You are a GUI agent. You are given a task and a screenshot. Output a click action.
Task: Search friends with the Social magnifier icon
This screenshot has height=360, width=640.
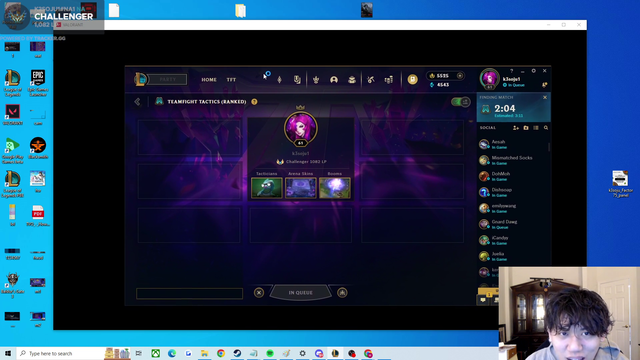(546, 128)
